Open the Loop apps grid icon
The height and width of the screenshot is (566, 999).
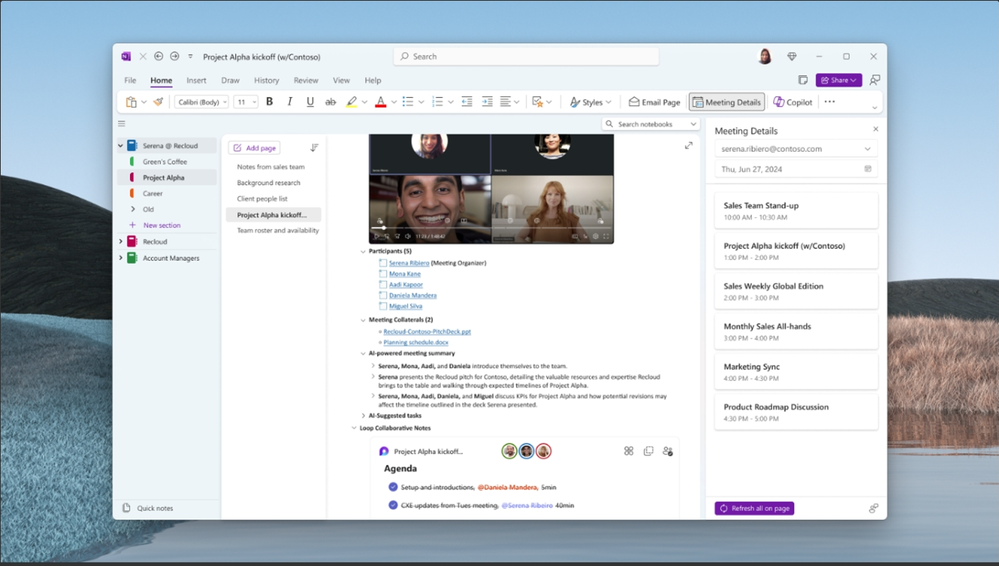click(629, 451)
